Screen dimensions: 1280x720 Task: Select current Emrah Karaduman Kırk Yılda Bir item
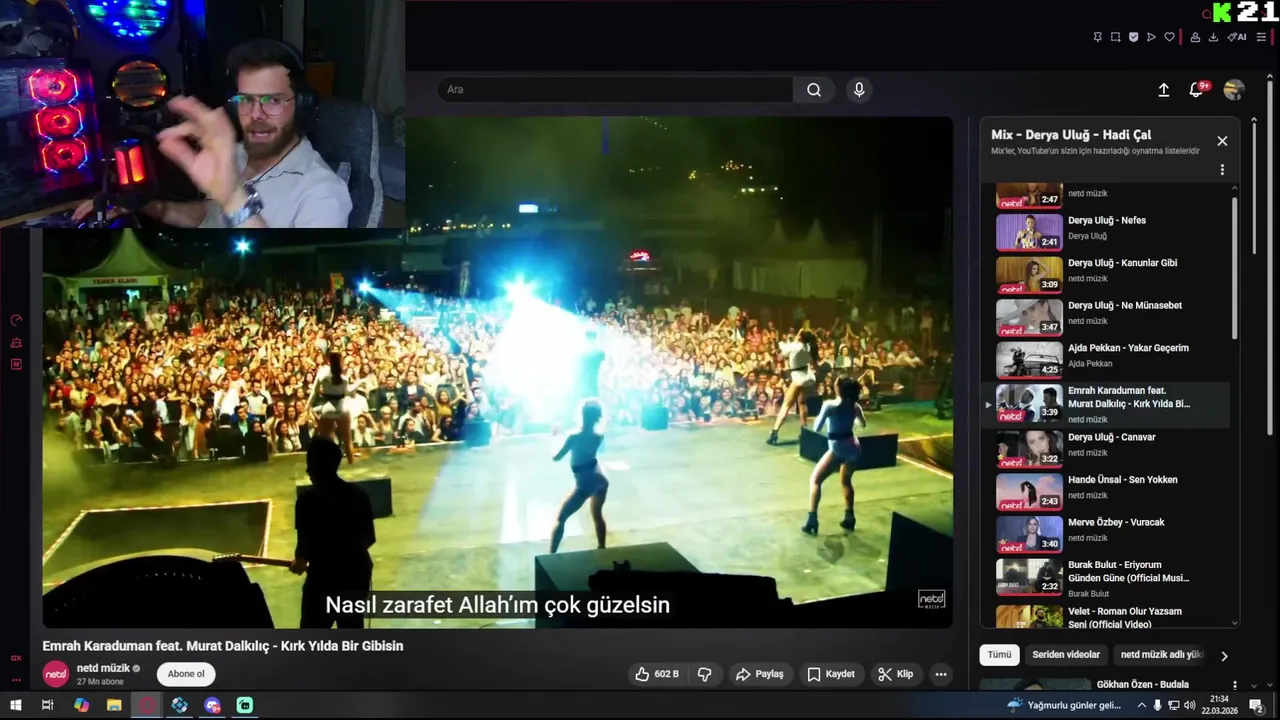[x=1105, y=404]
